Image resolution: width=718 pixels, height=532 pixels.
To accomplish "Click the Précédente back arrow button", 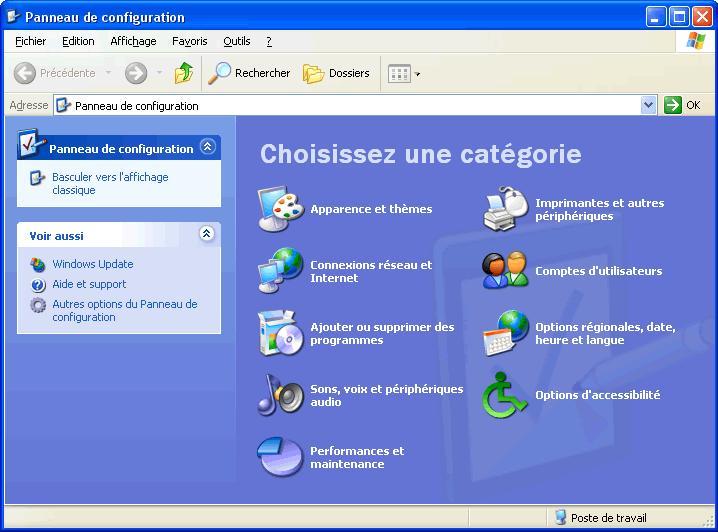I will [x=25, y=73].
